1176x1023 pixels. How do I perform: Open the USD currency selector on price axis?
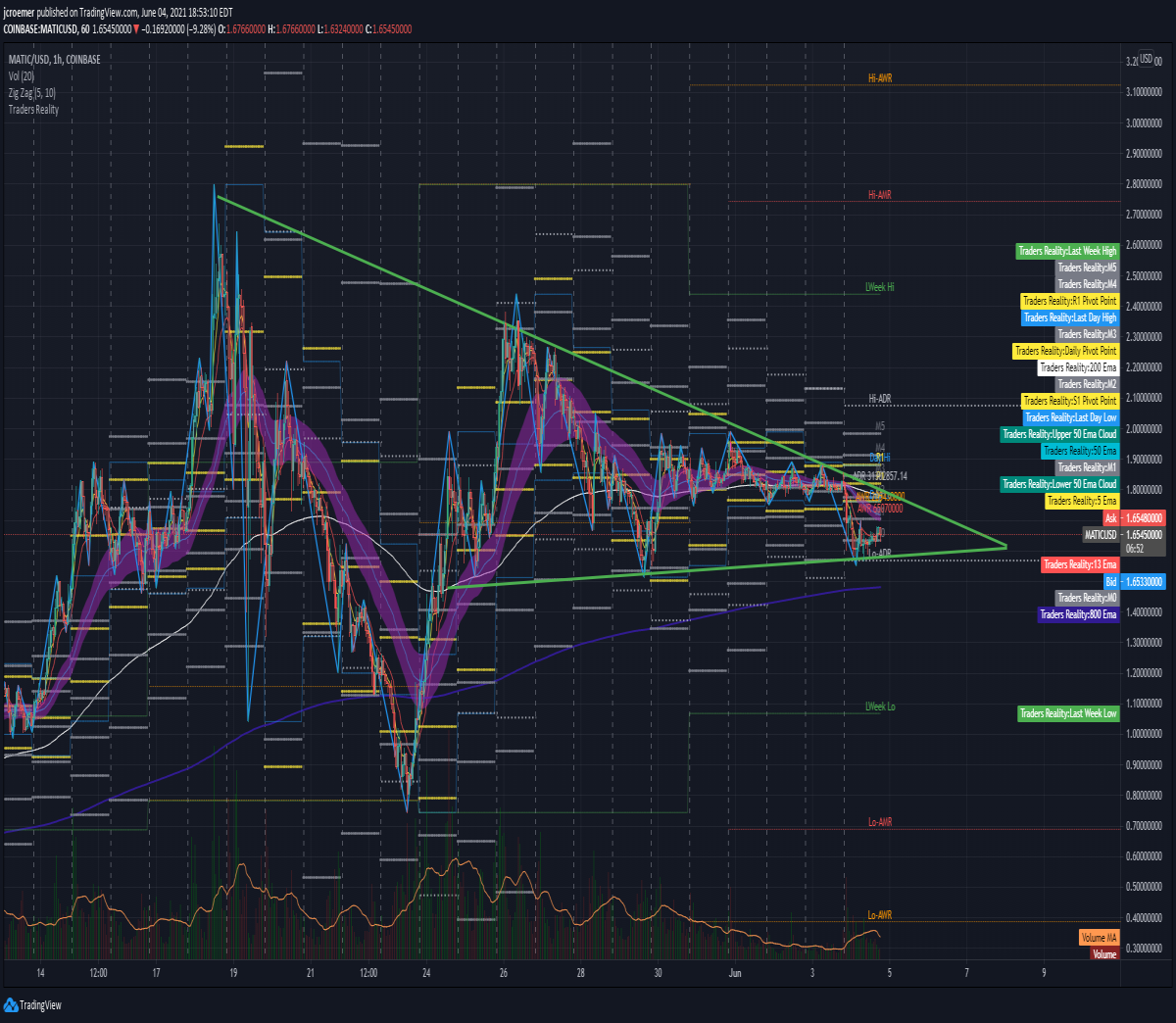(x=1146, y=59)
